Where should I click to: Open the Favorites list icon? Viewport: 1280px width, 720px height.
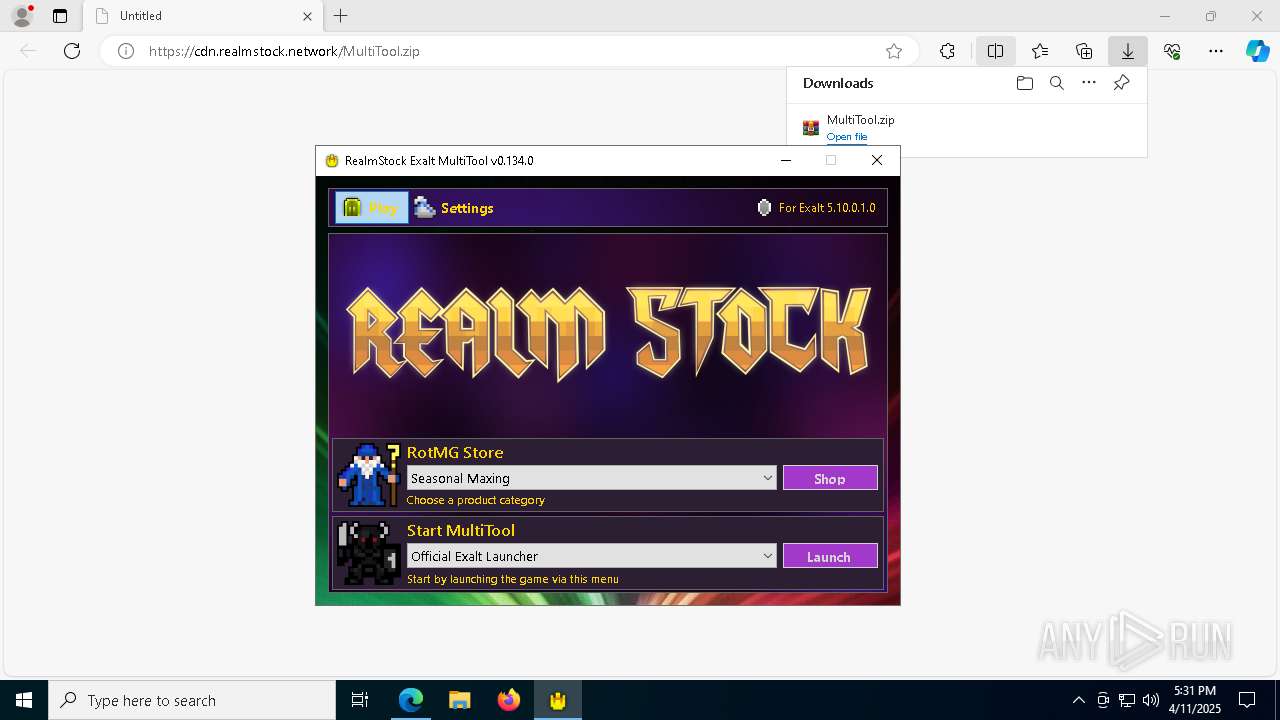tap(1040, 51)
